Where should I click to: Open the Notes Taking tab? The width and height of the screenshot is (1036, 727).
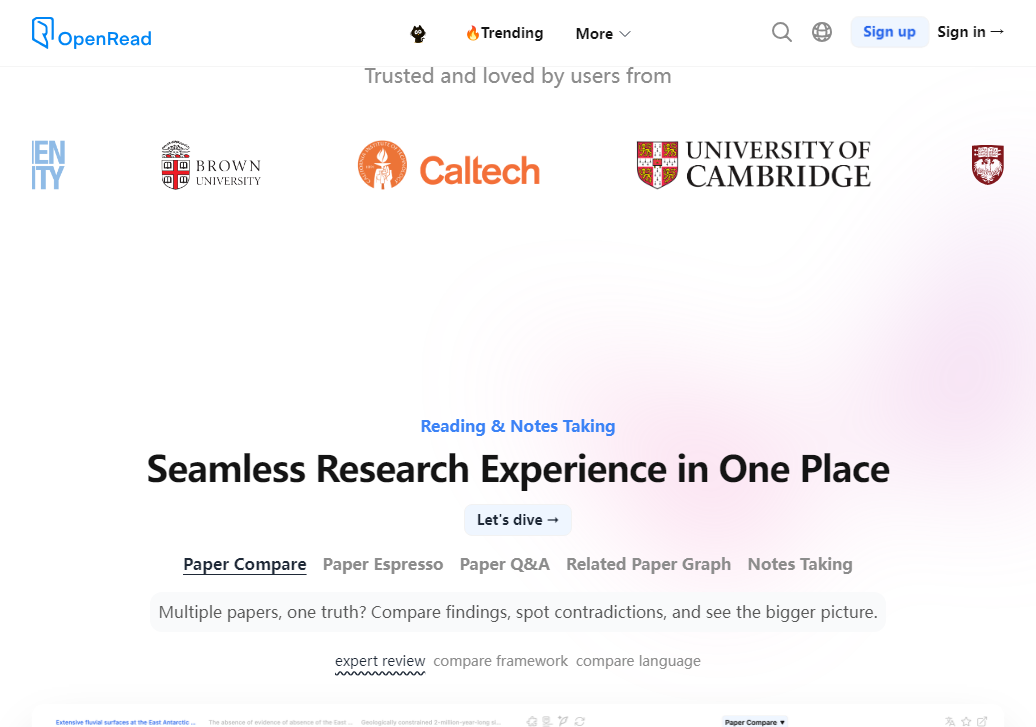pos(800,564)
